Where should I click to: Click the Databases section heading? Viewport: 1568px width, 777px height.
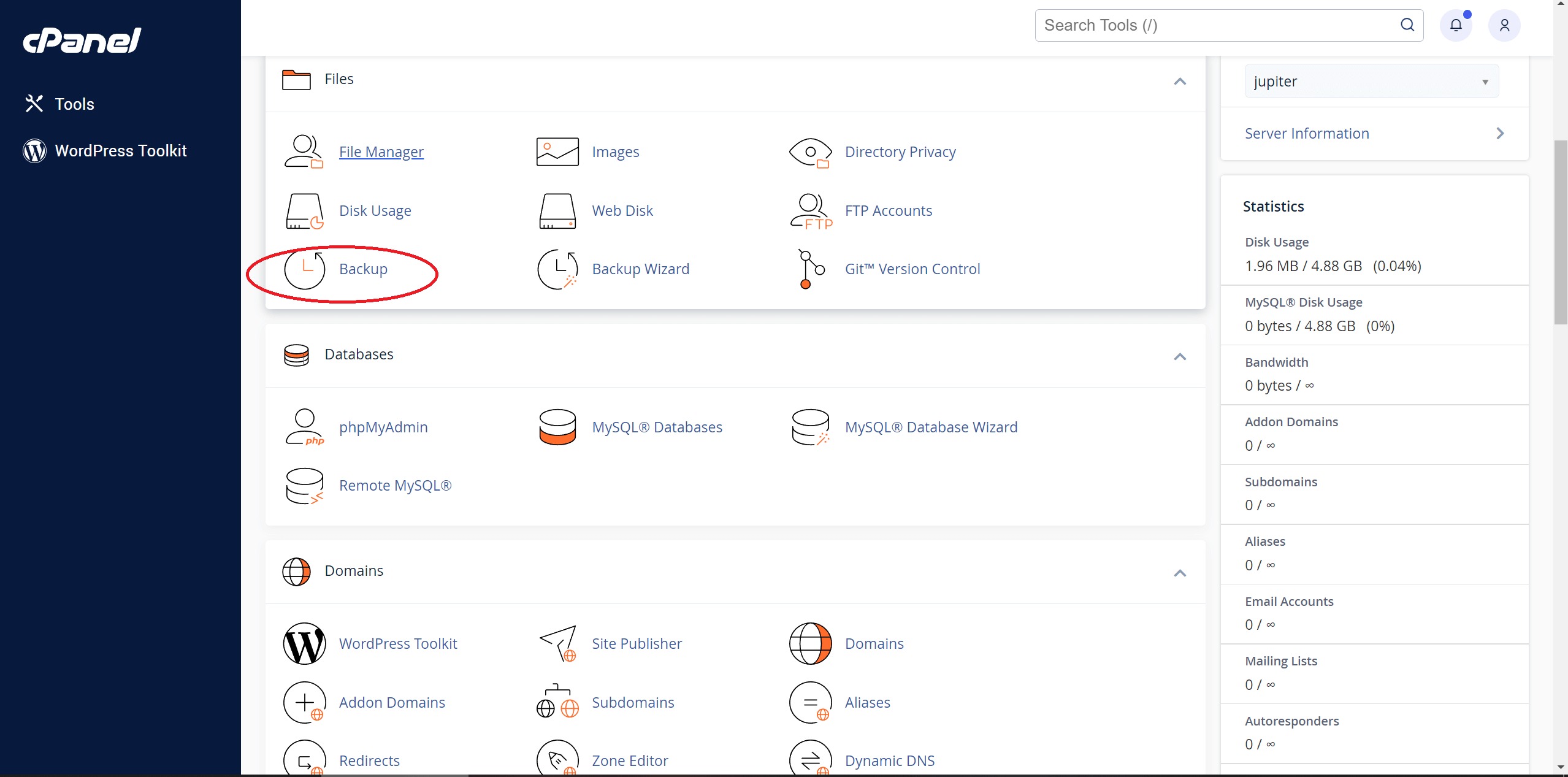coord(359,354)
